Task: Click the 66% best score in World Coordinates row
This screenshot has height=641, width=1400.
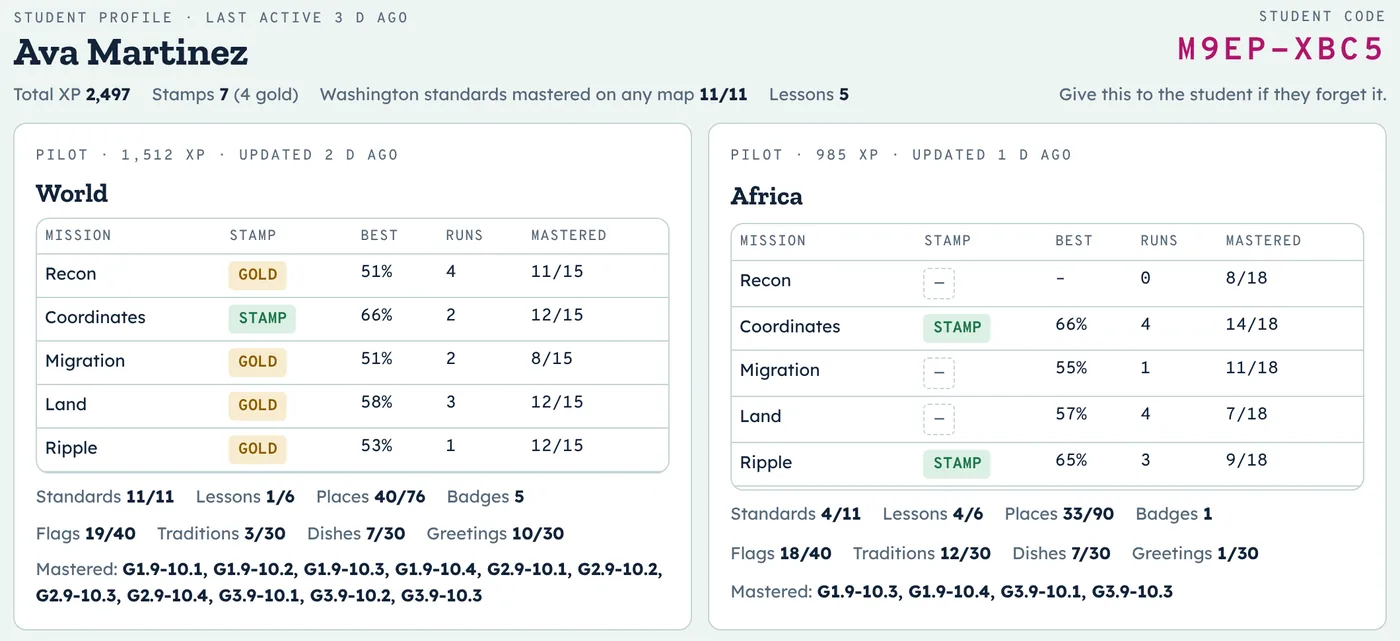Action: 377,316
